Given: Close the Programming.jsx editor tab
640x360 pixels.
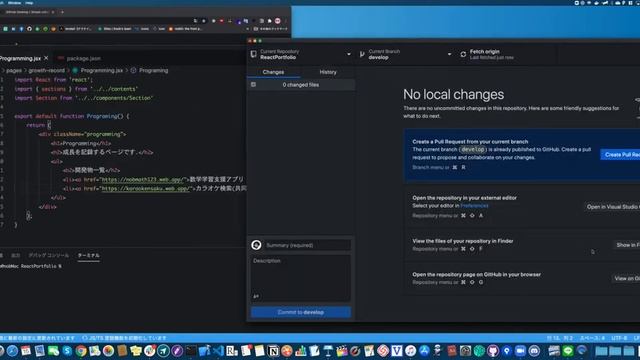Looking at the screenshot, I should pos(46,58).
